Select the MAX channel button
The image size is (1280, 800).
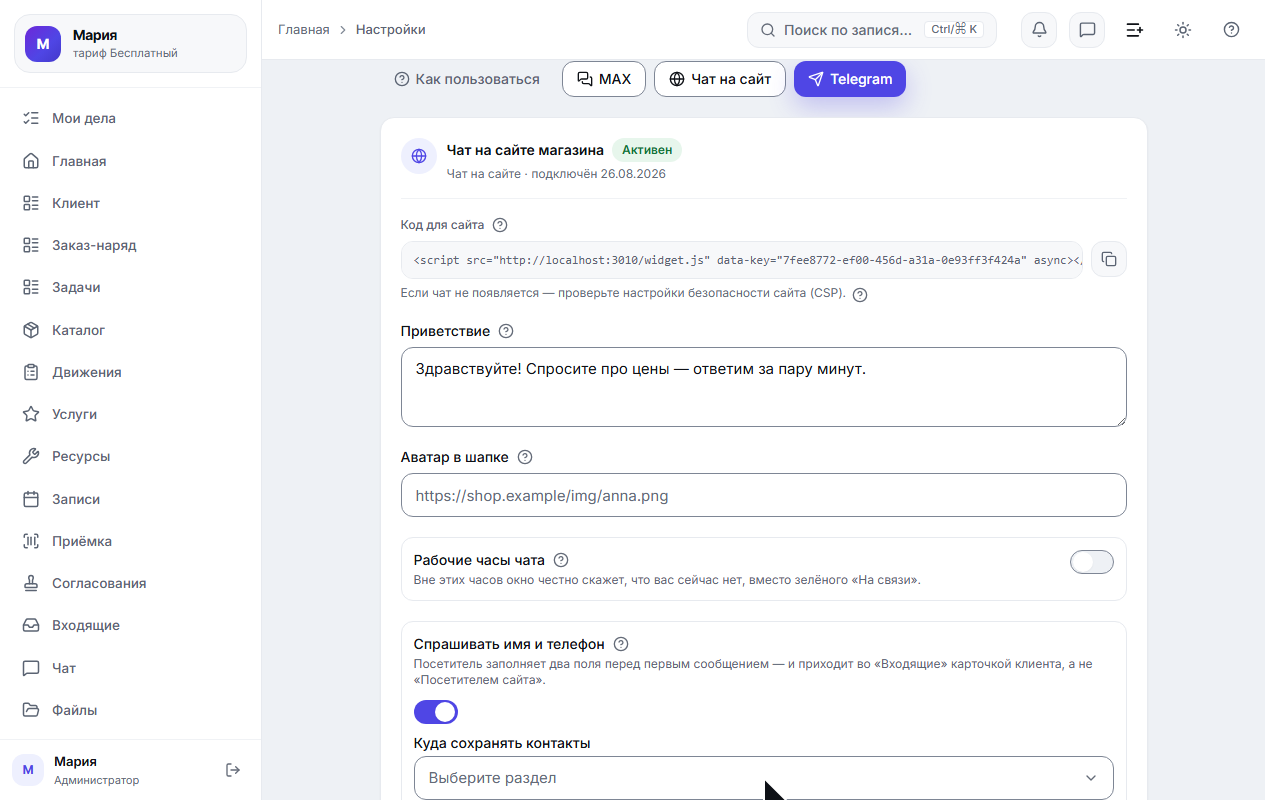pyautogui.click(x=604, y=79)
